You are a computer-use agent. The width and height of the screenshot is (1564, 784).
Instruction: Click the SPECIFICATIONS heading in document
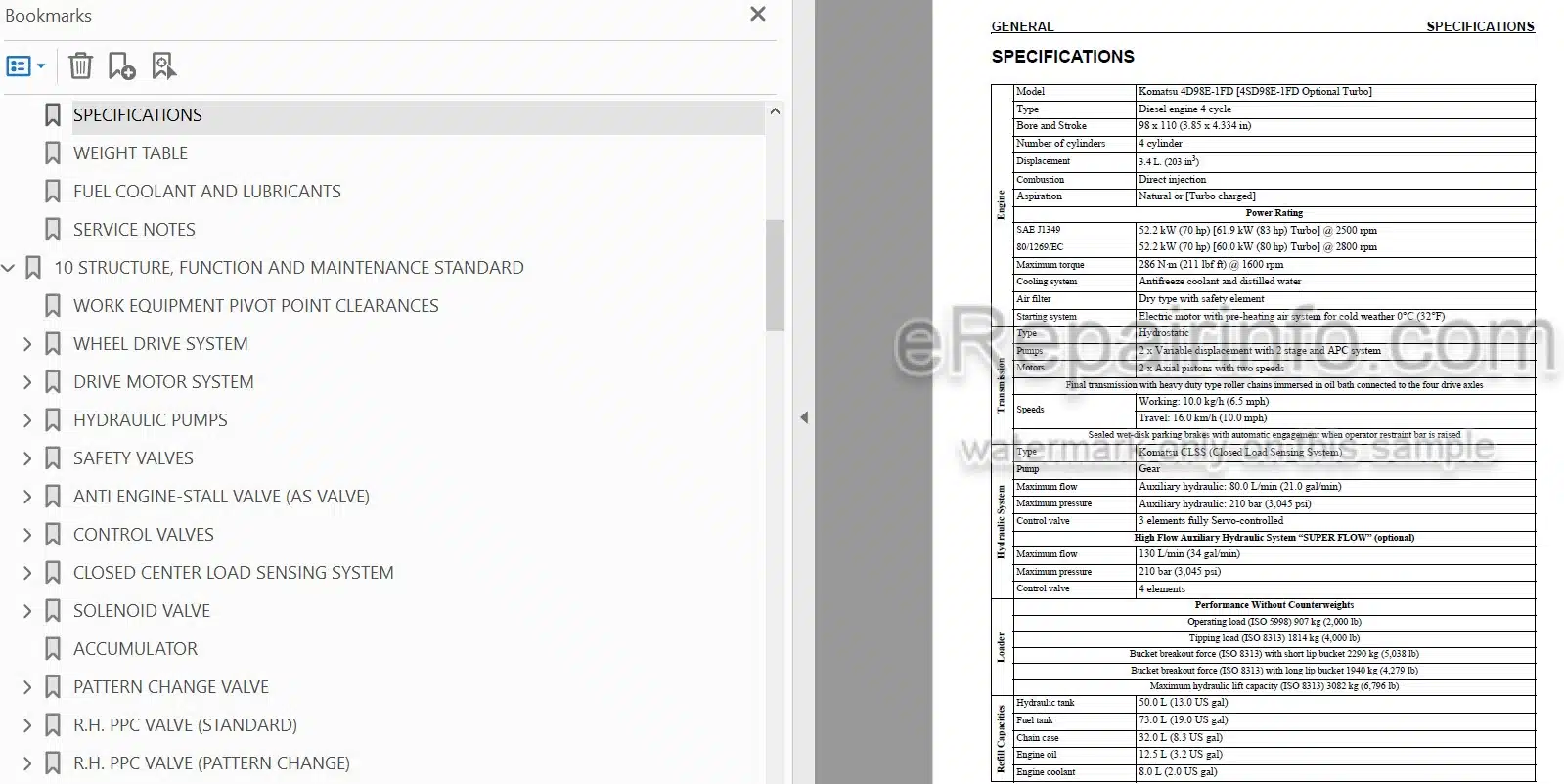[x=1063, y=57]
